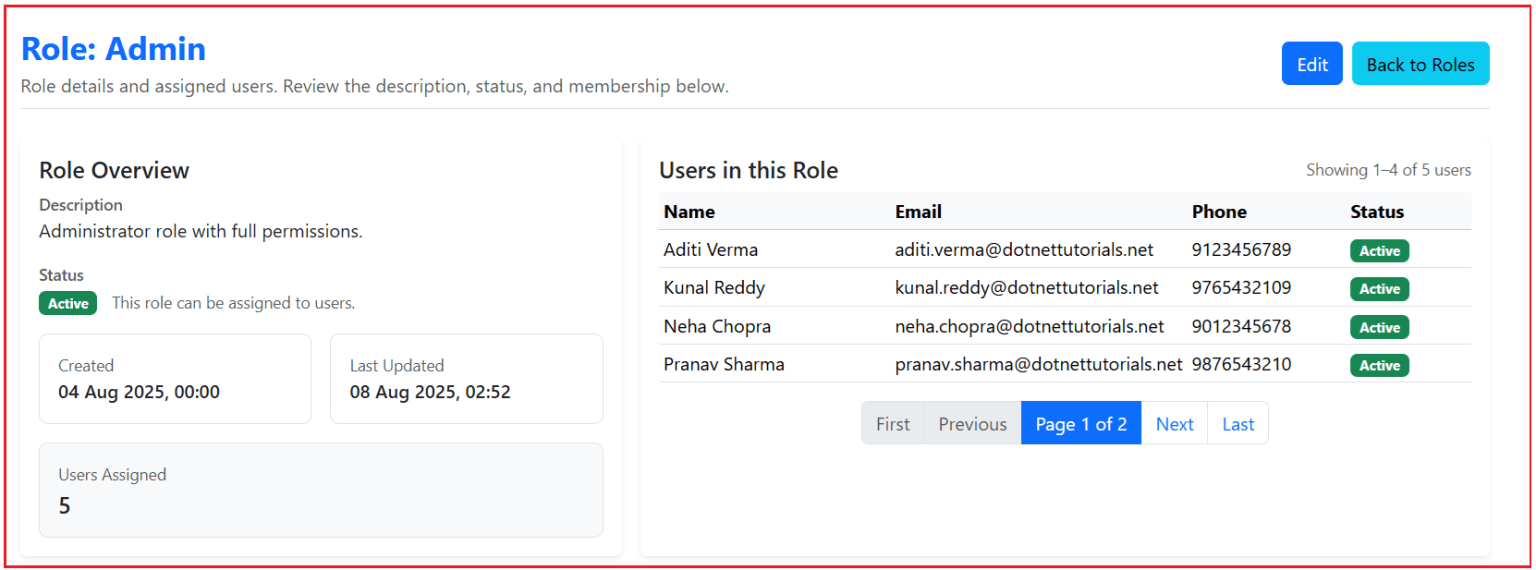Jump to the Last page link
The width and height of the screenshot is (1536, 570).
pyautogui.click(x=1237, y=424)
